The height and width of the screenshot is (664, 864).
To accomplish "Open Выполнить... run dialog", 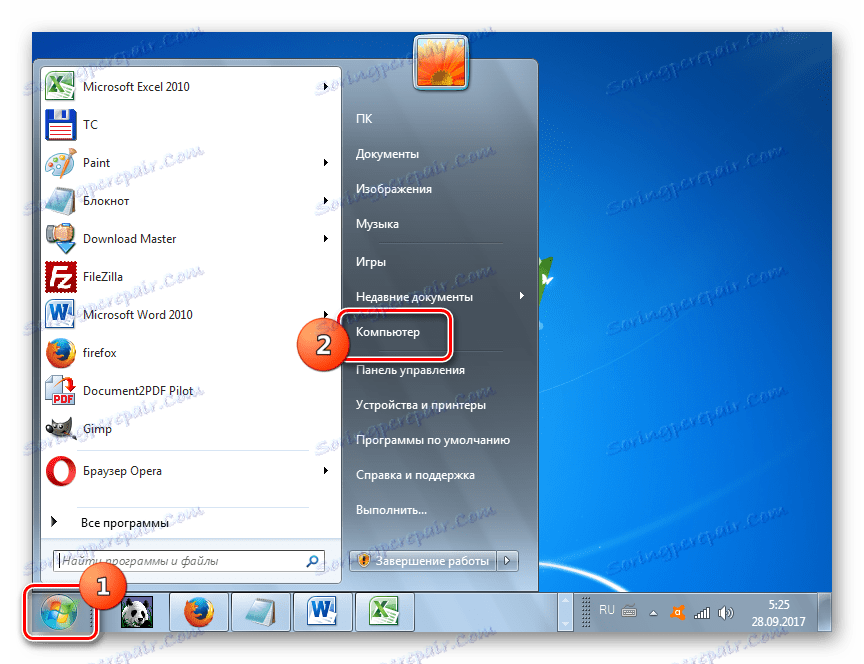I will click(x=391, y=510).
